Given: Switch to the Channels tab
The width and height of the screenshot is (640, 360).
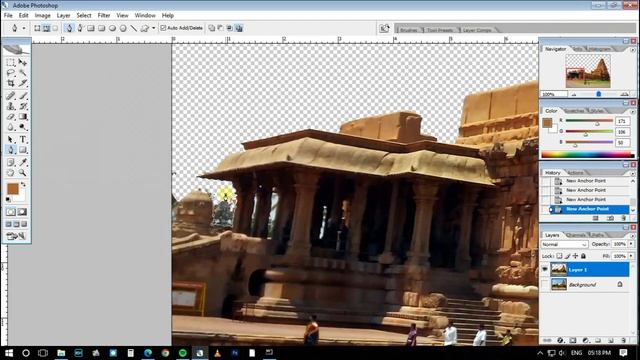Looking at the screenshot, I should (x=576, y=235).
